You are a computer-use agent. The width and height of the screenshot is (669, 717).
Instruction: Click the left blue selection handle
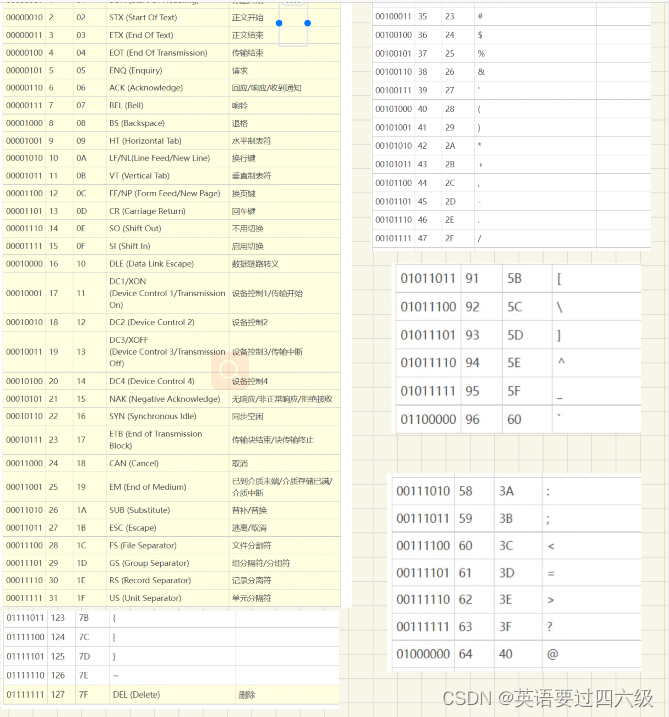point(279,23)
